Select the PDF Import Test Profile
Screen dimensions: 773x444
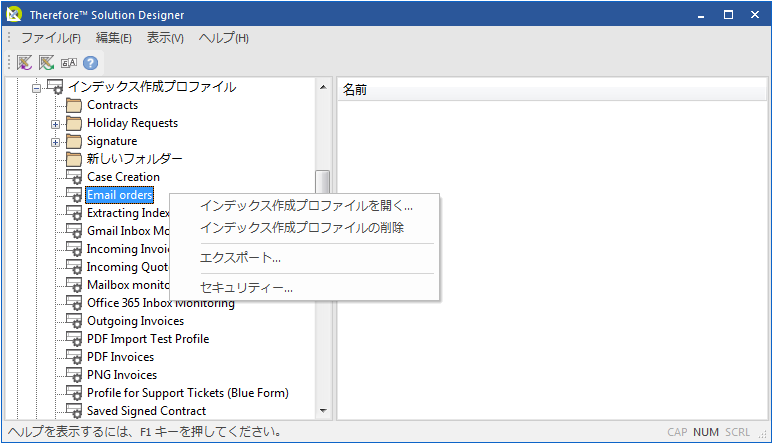pyautogui.click(x=148, y=339)
